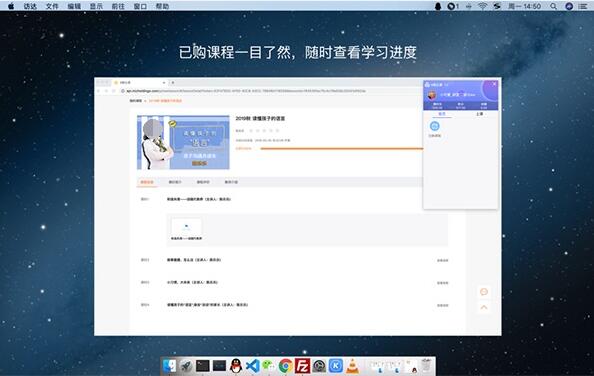Image resolution: width=594 pixels, height=376 pixels.
Task: Open the 帮助 menu
Action: tap(162, 6)
